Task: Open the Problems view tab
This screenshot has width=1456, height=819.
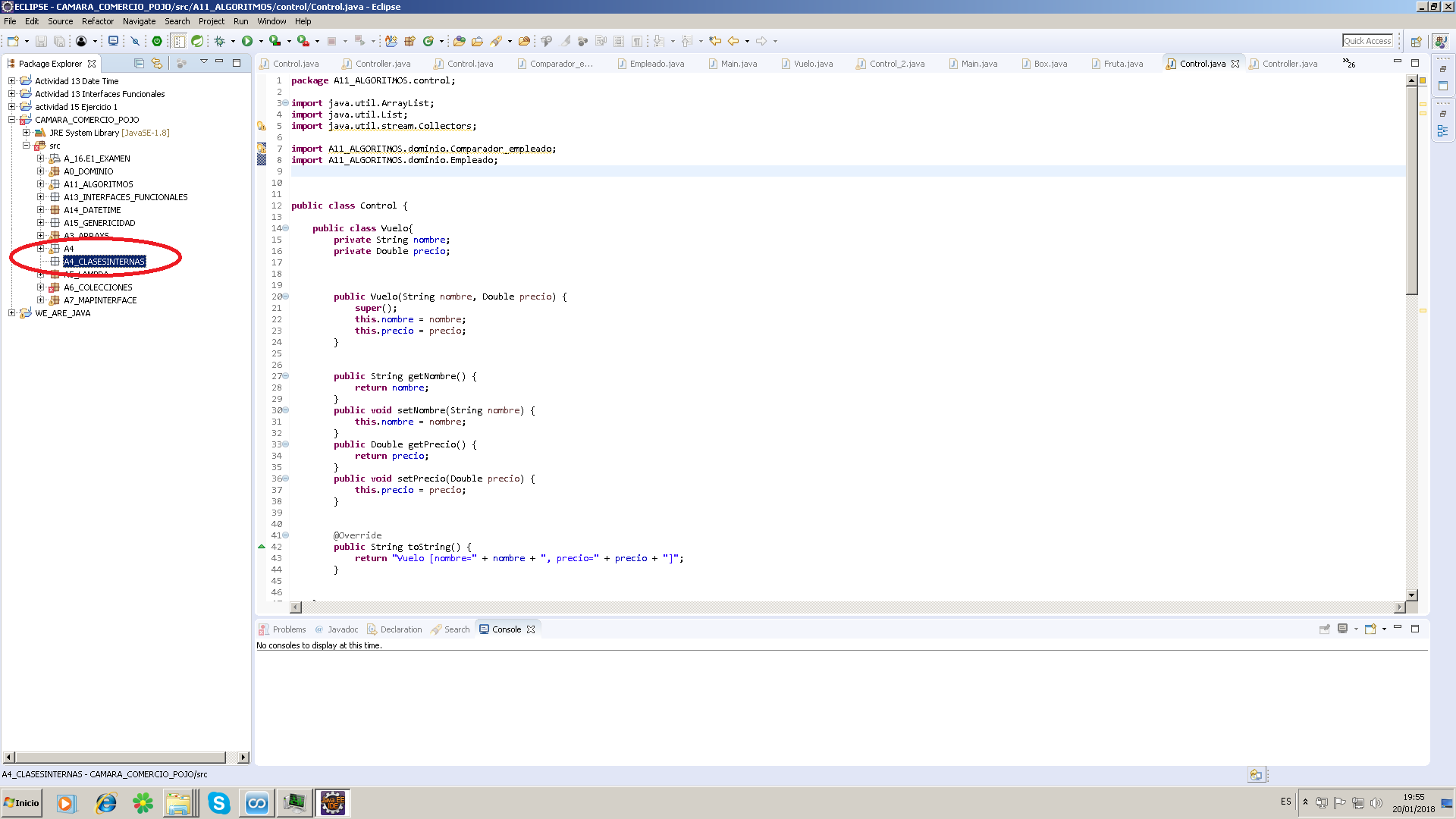Action: coord(288,629)
